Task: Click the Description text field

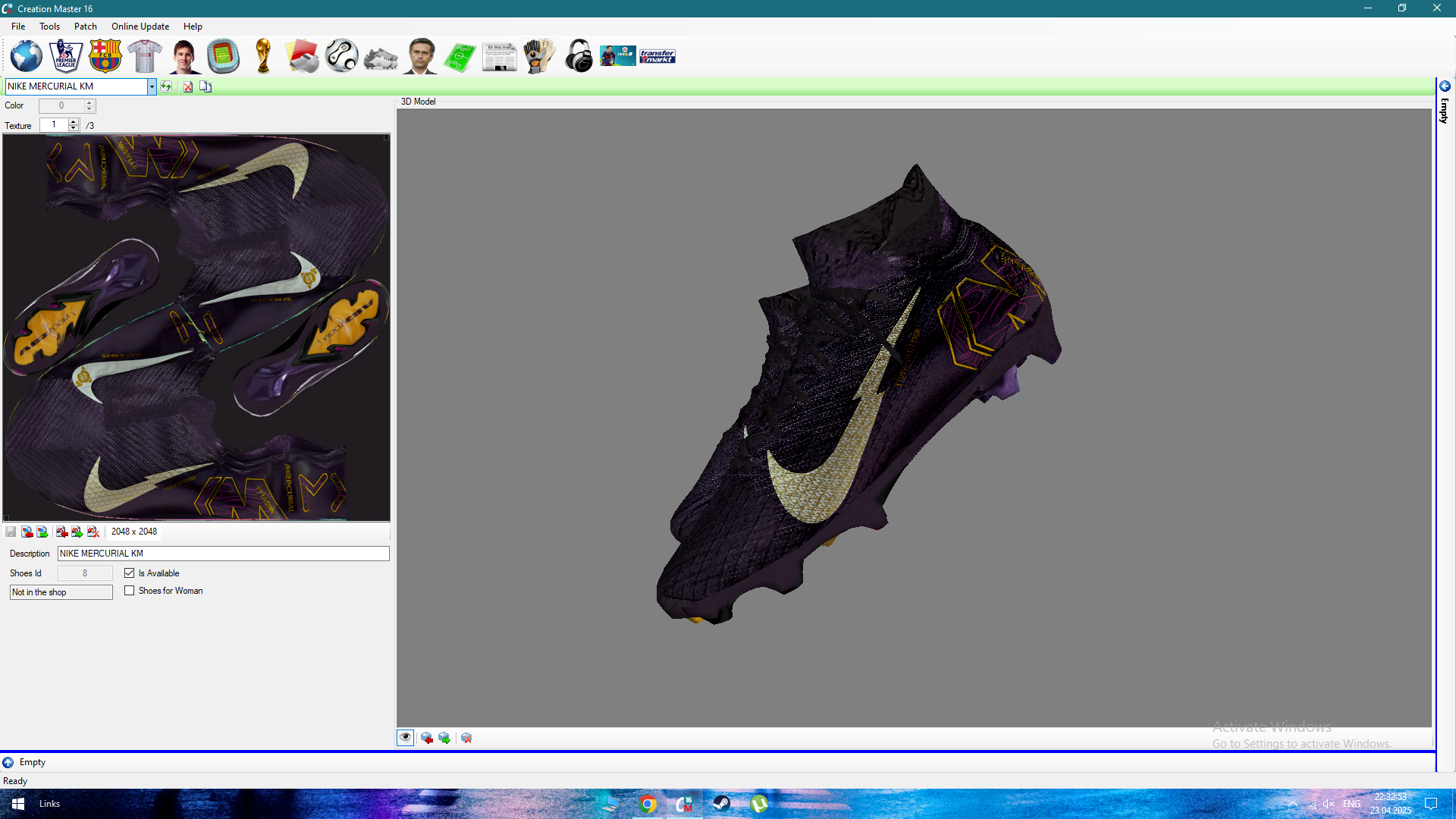Action: click(224, 554)
